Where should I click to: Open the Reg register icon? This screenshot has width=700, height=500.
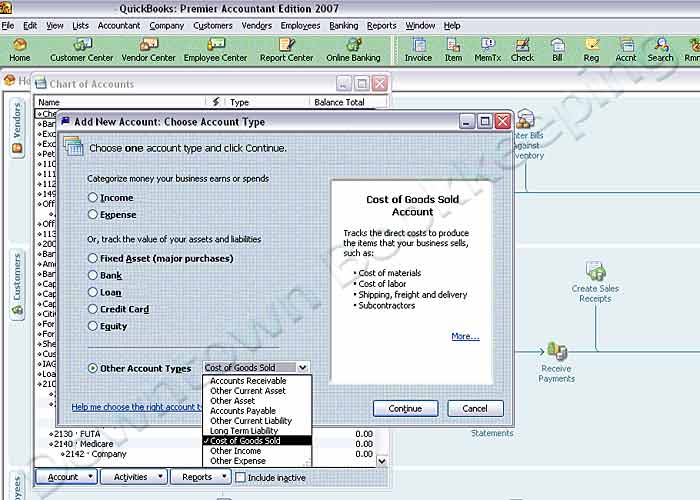[591, 50]
